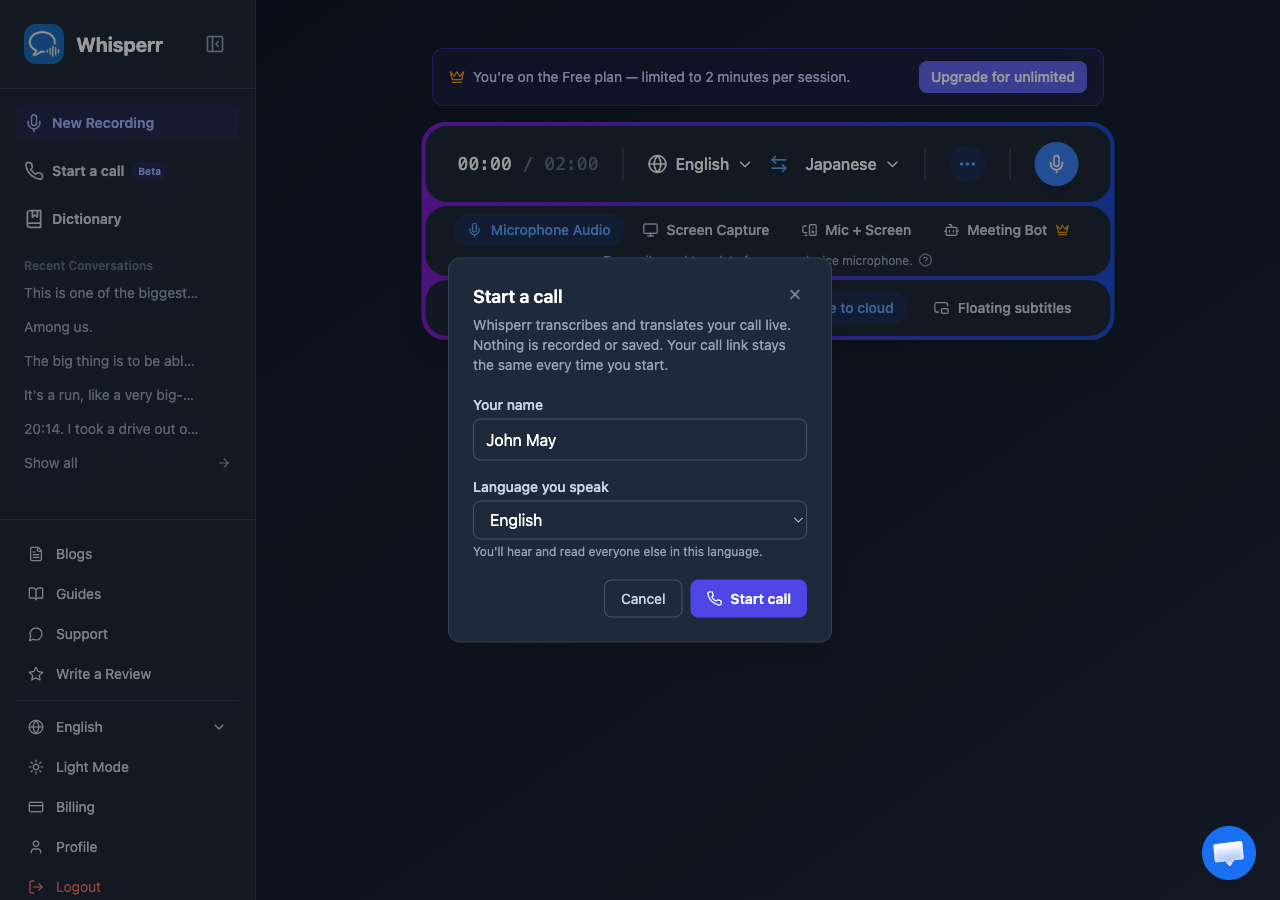Image resolution: width=1280 pixels, height=900 pixels.
Task: Open conversation "The big thing is to be abl..."
Action: [x=109, y=361]
